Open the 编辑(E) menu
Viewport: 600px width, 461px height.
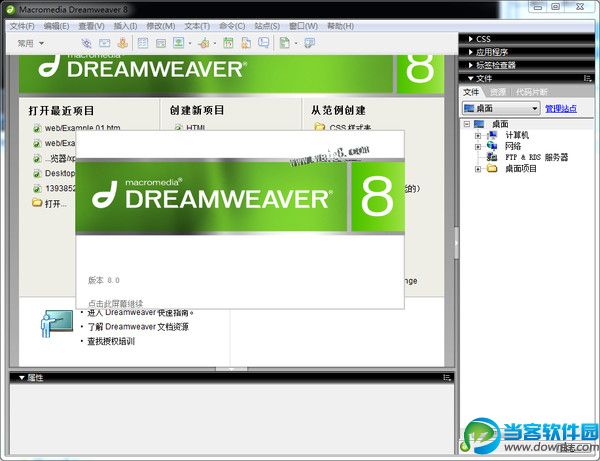(x=56, y=26)
